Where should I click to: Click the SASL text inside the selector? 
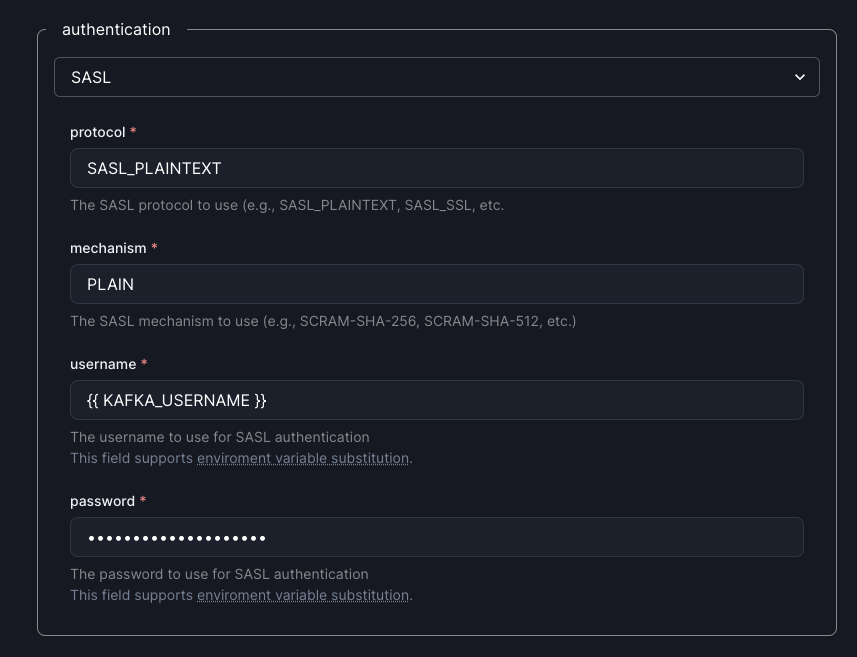click(91, 77)
